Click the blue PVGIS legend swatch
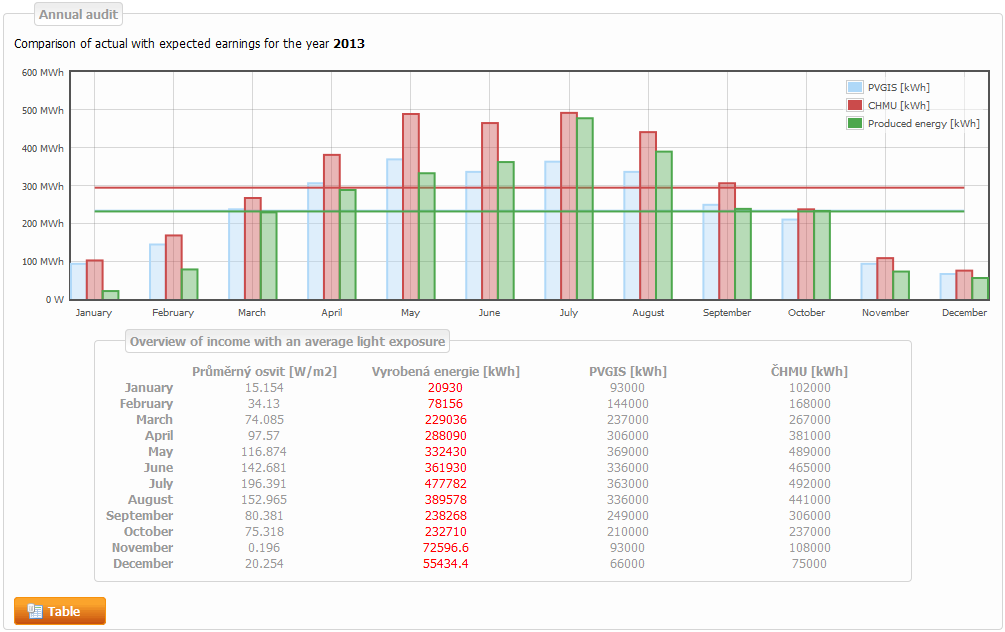The height and width of the screenshot is (632, 1005). click(854, 87)
